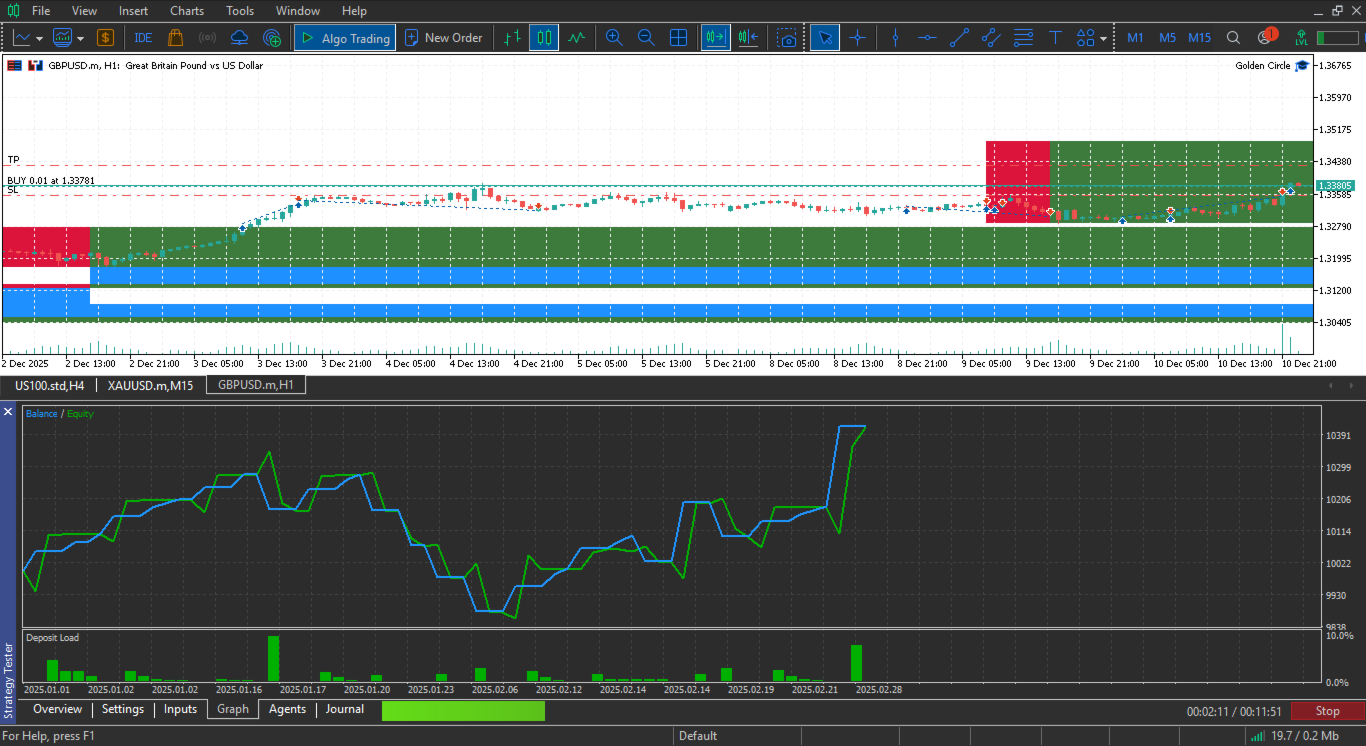Open the Charts menu
This screenshot has width=1366, height=746.
(x=186, y=11)
